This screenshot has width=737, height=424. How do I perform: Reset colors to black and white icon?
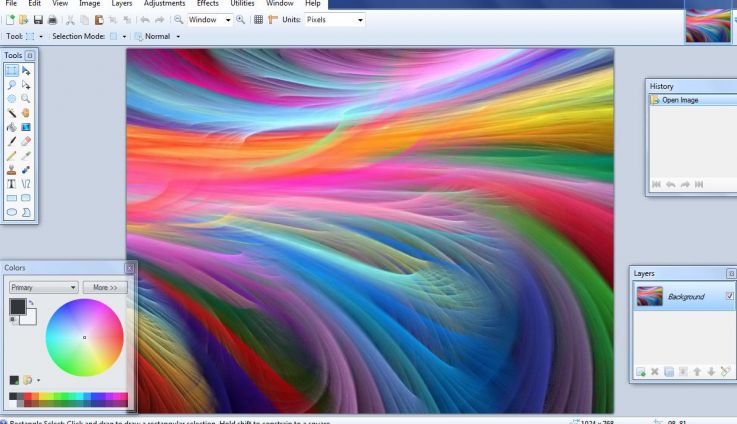[12, 320]
